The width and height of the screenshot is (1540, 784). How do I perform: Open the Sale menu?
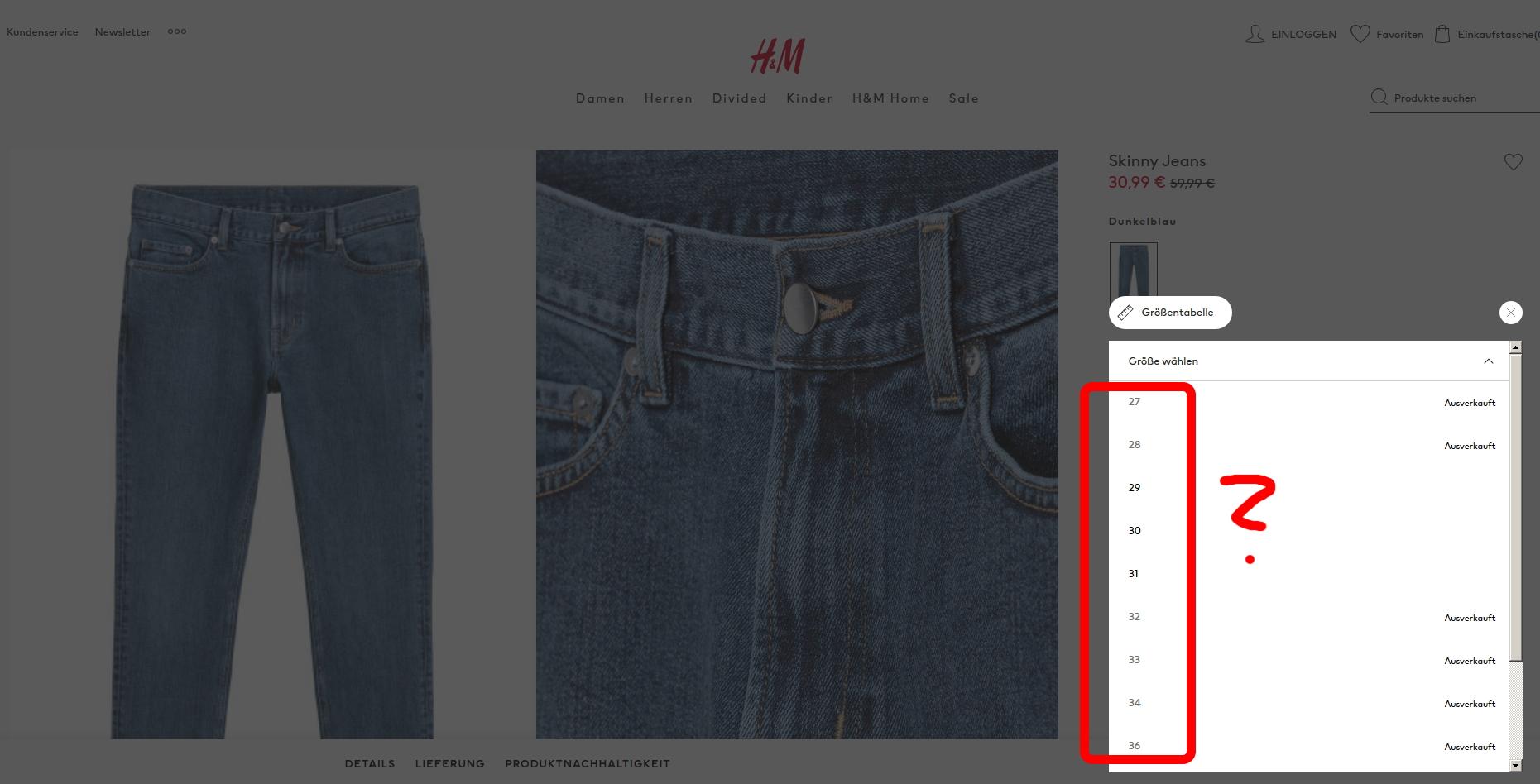click(963, 98)
